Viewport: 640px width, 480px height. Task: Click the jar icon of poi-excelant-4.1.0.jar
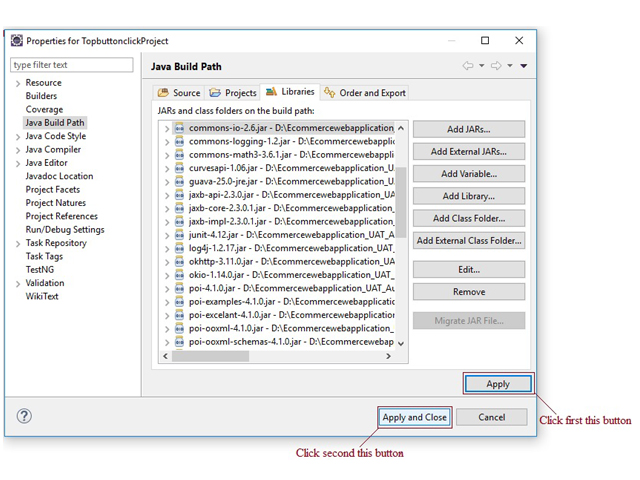pyautogui.click(x=180, y=315)
